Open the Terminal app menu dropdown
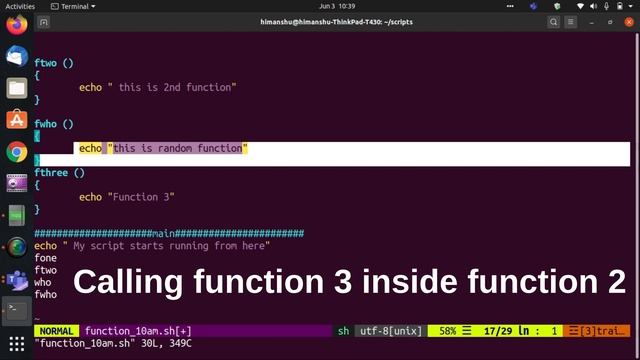 coord(73,6)
